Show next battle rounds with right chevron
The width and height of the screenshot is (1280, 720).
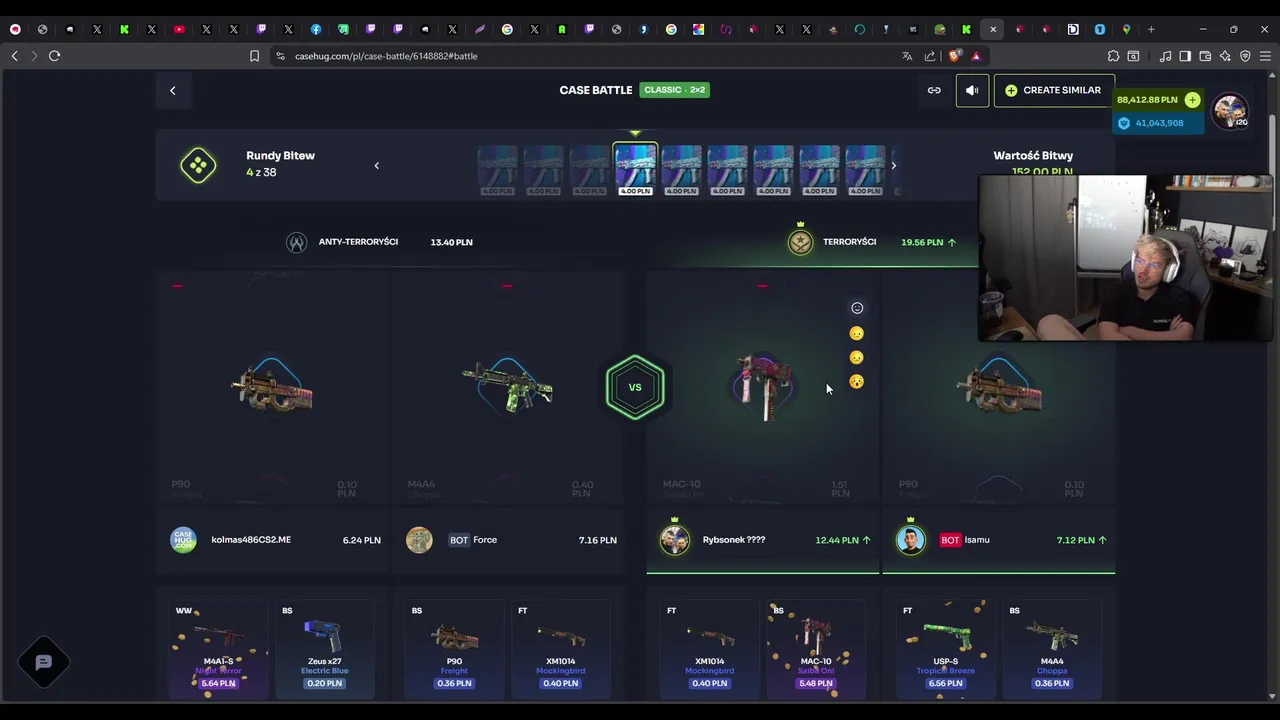[893, 166]
